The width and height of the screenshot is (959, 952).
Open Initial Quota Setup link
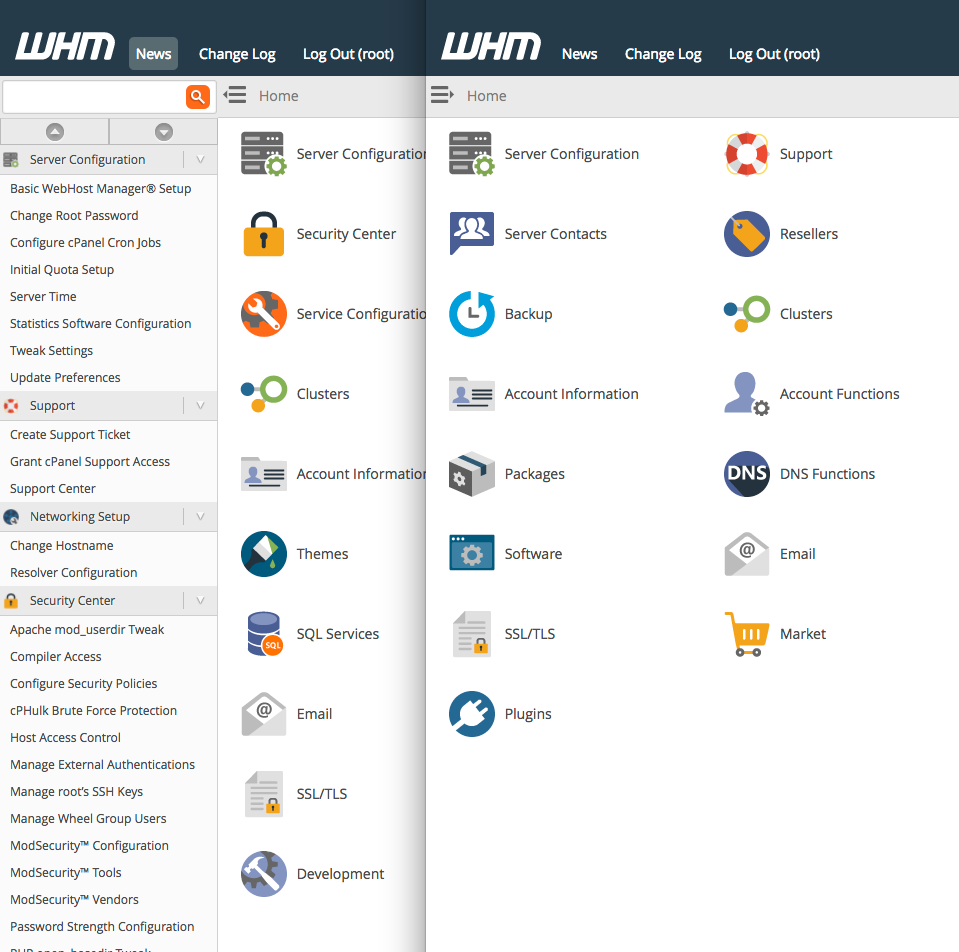pyautogui.click(x=62, y=270)
